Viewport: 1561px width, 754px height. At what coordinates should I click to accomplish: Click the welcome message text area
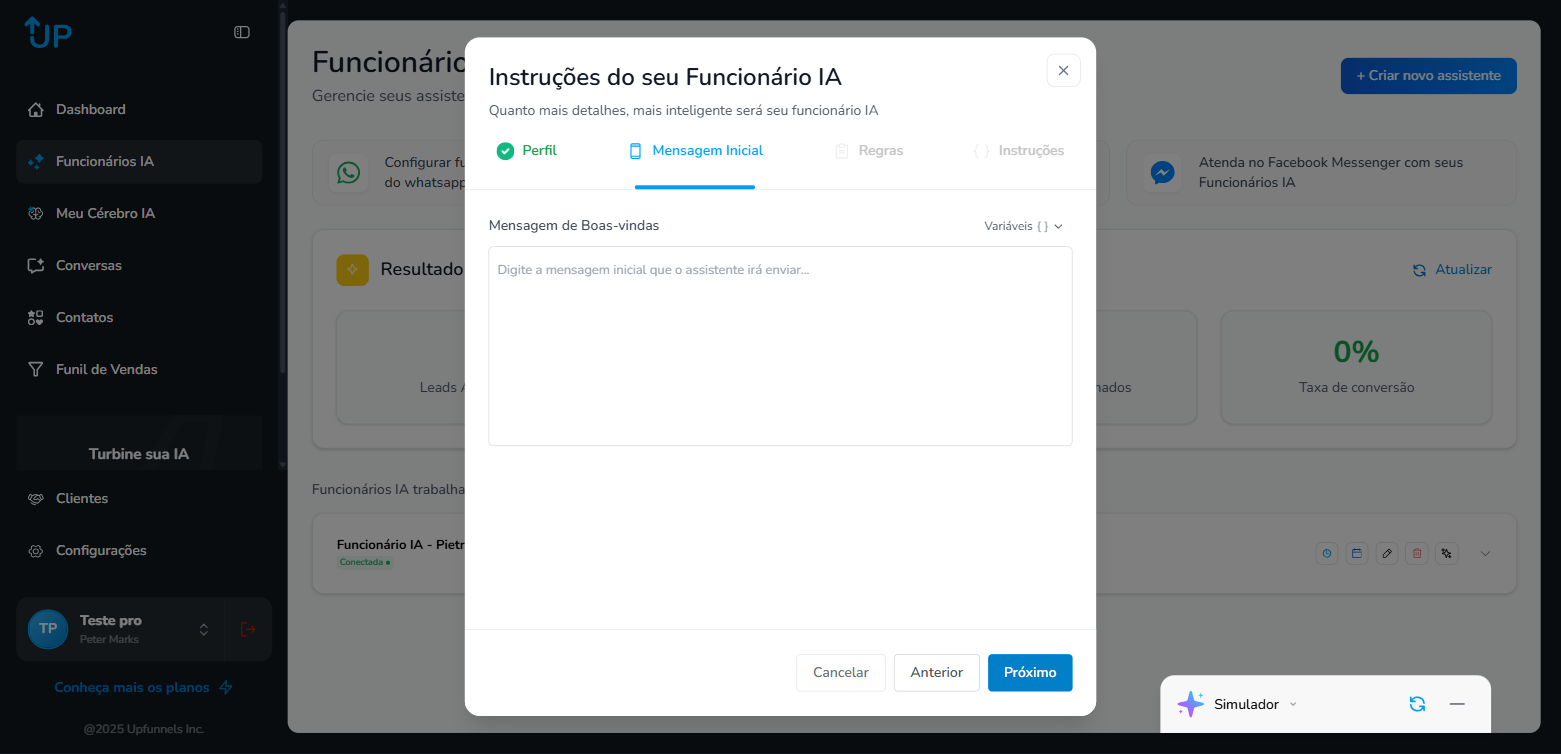click(780, 345)
